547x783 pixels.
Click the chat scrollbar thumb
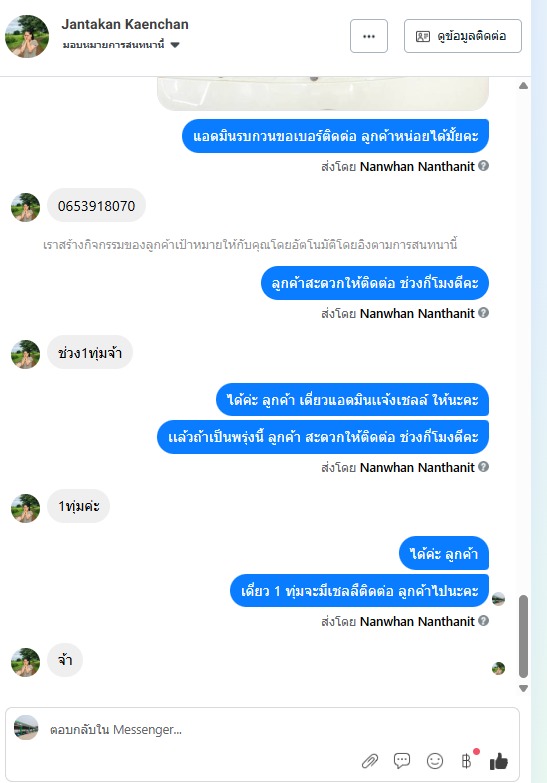523,636
